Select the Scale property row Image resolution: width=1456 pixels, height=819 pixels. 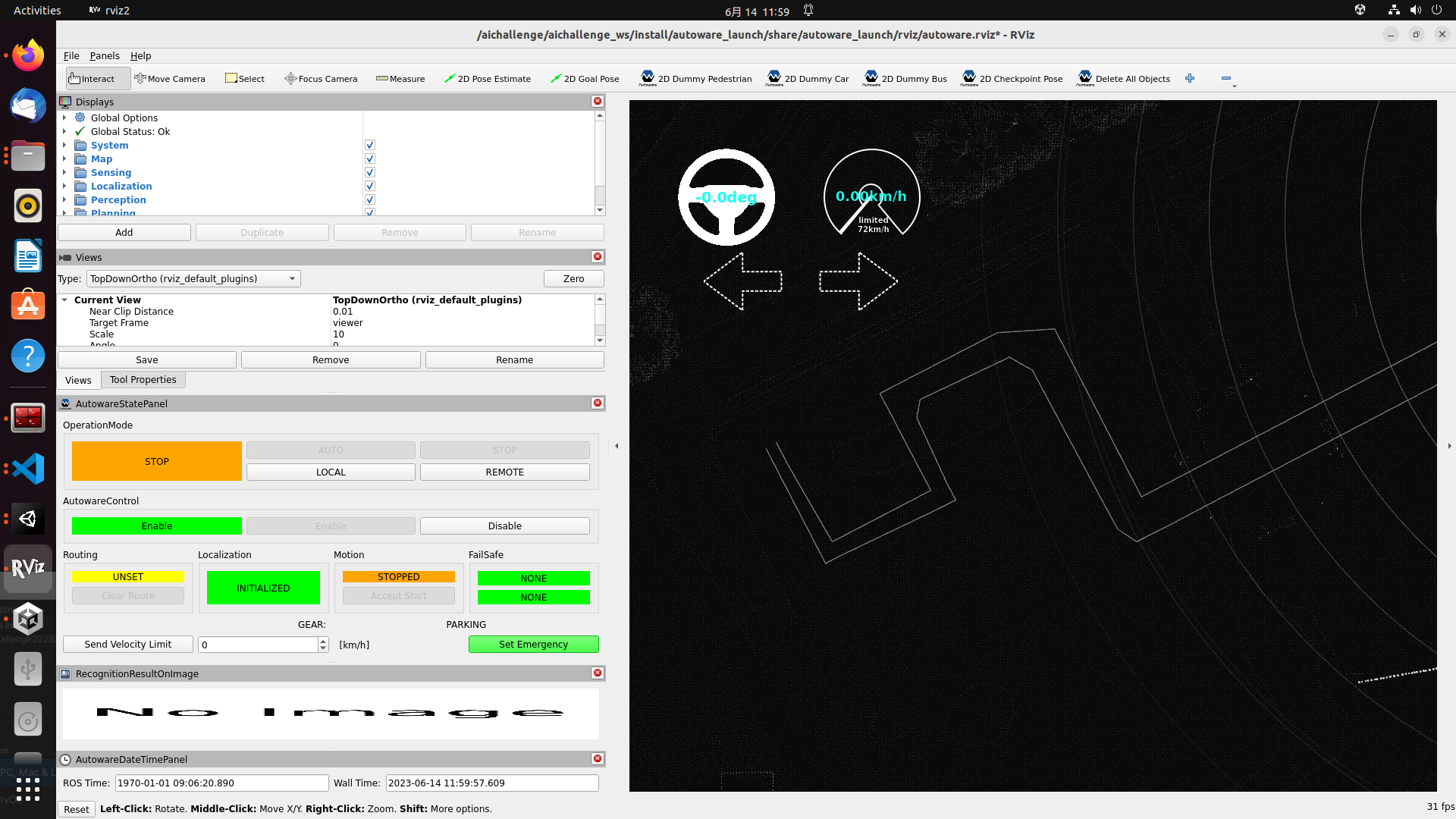(326, 334)
